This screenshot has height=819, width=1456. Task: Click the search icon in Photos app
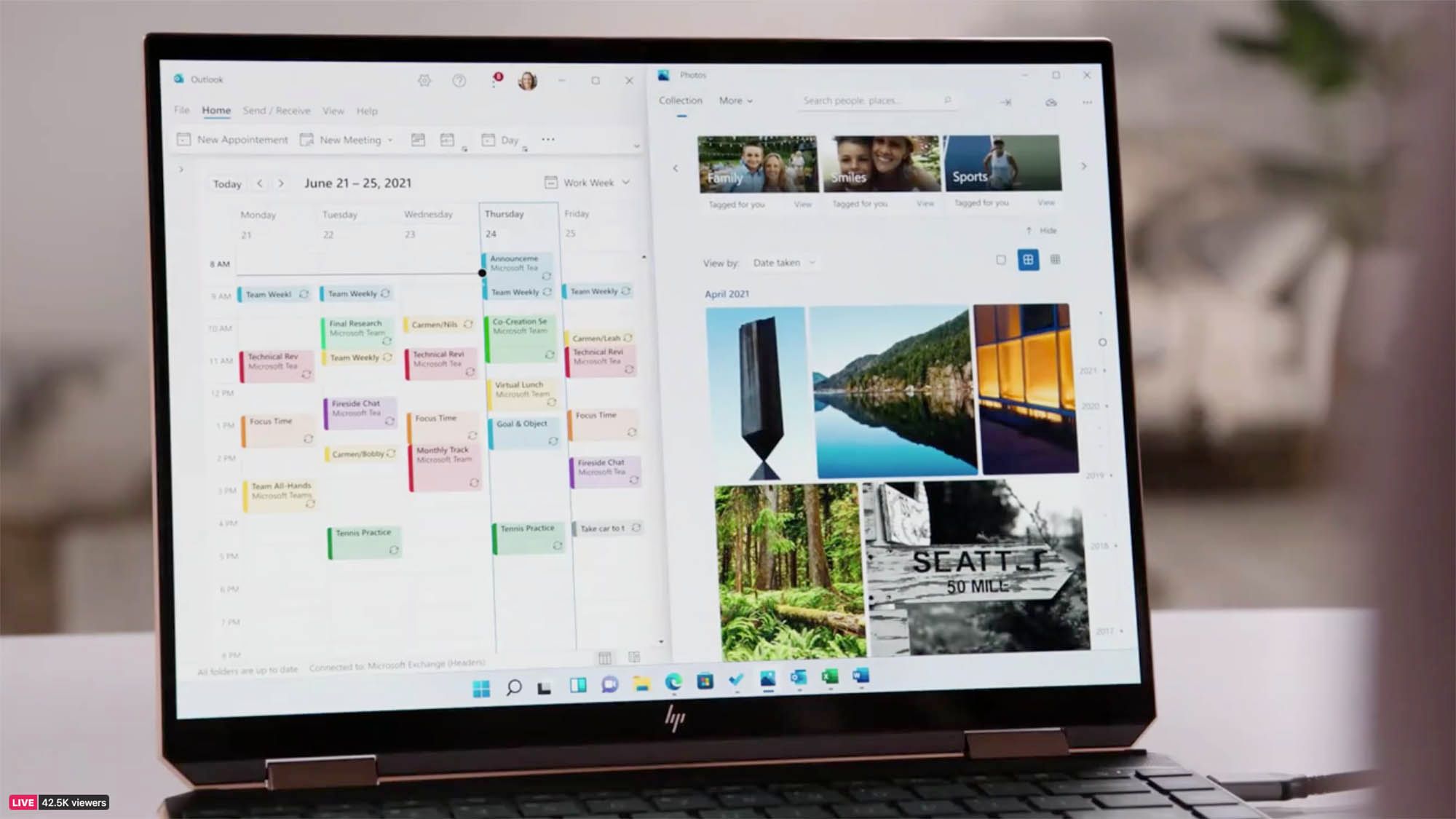947,100
